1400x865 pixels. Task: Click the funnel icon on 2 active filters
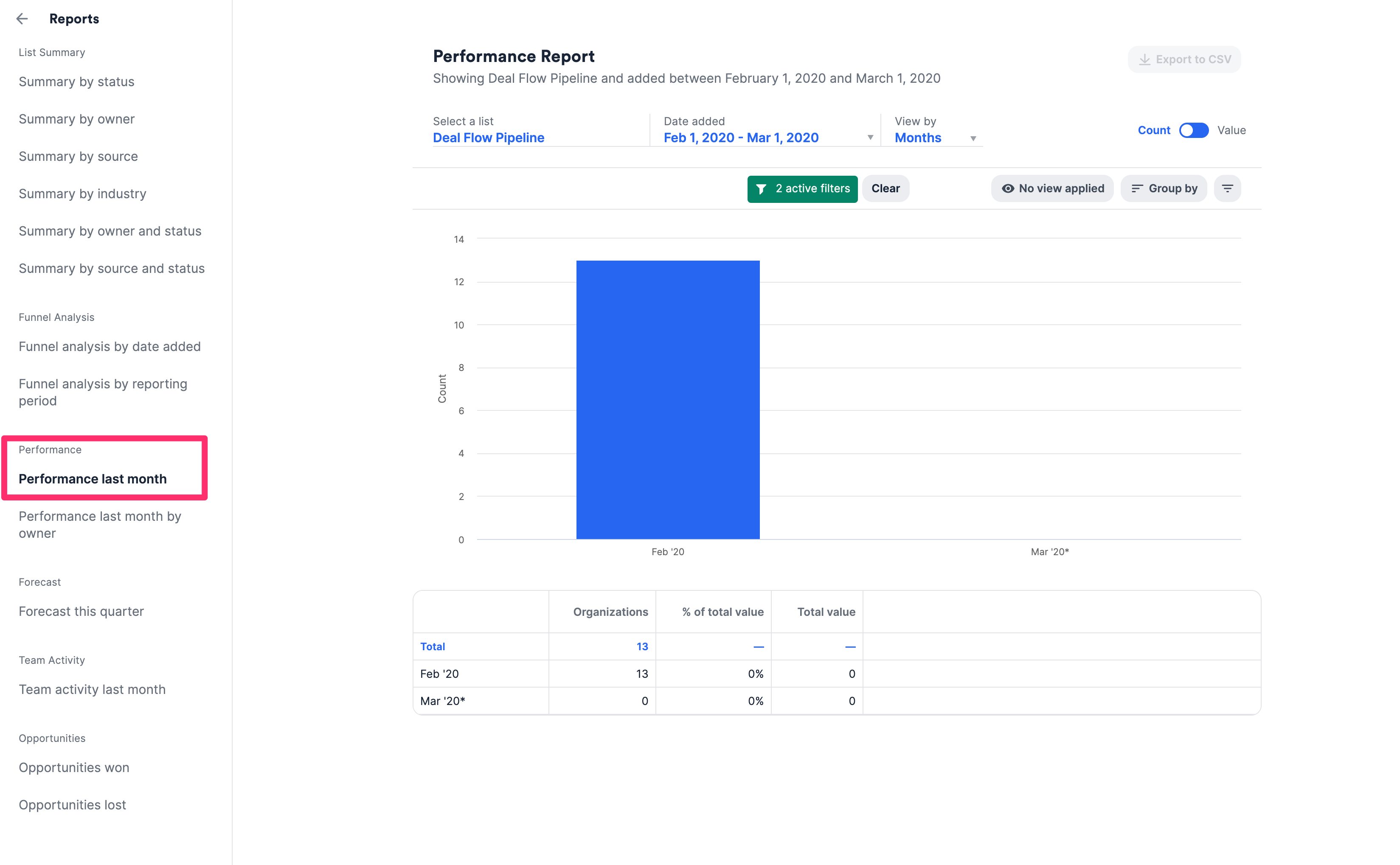click(761, 189)
